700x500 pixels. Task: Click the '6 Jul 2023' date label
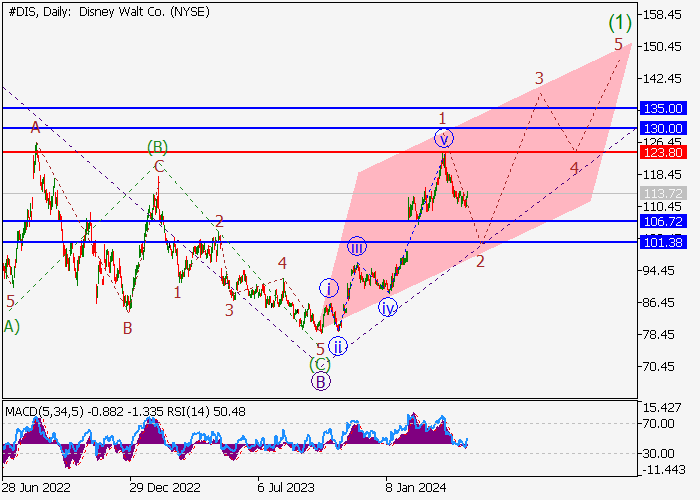pos(286,488)
